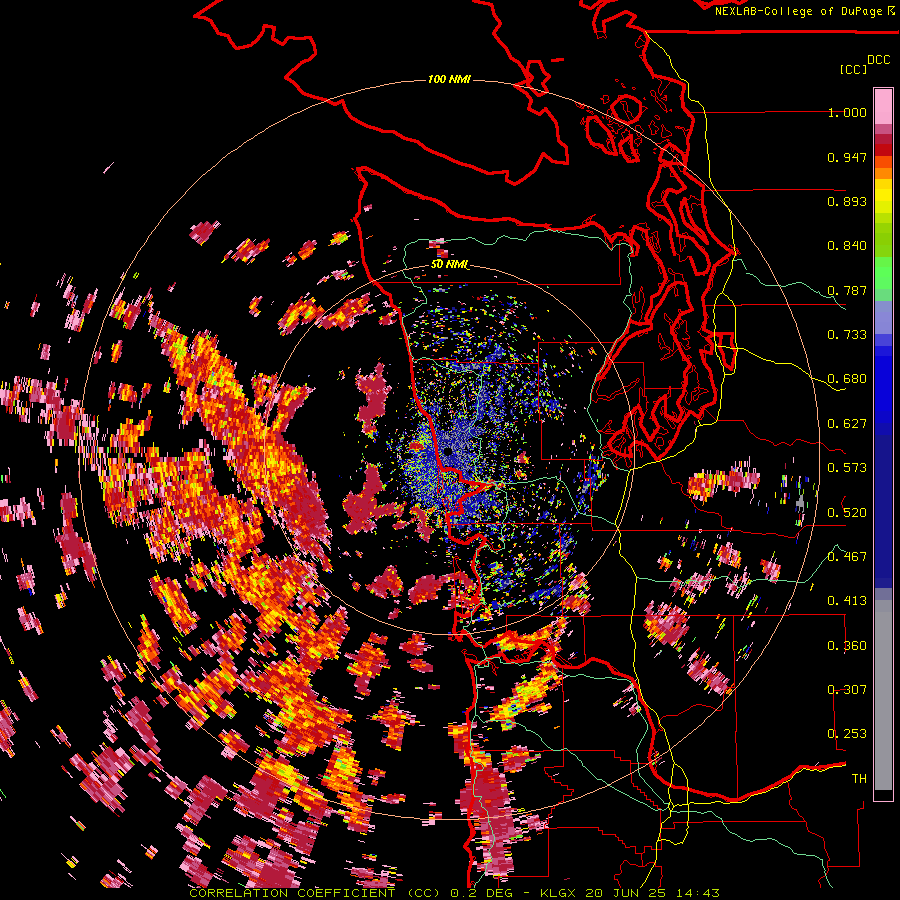Click the DCC label above the color scale
The height and width of the screenshot is (900, 900).
[878, 60]
